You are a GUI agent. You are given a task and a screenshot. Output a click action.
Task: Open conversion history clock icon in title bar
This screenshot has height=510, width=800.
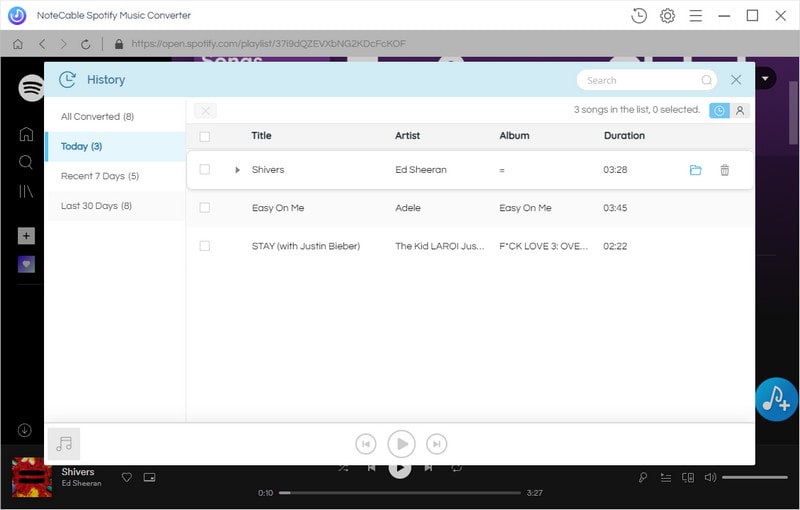click(639, 16)
